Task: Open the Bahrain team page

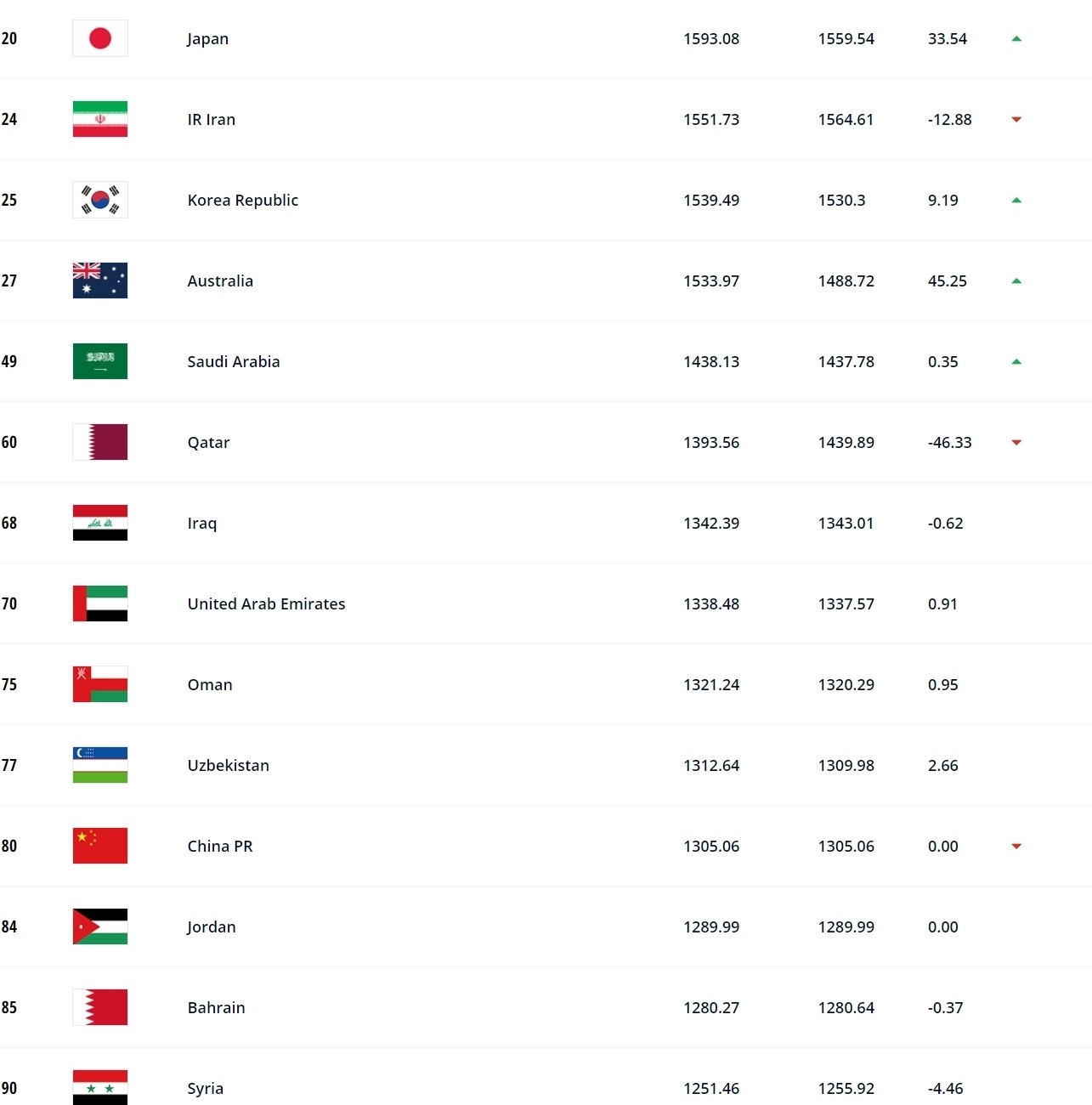Action: click(216, 1007)
